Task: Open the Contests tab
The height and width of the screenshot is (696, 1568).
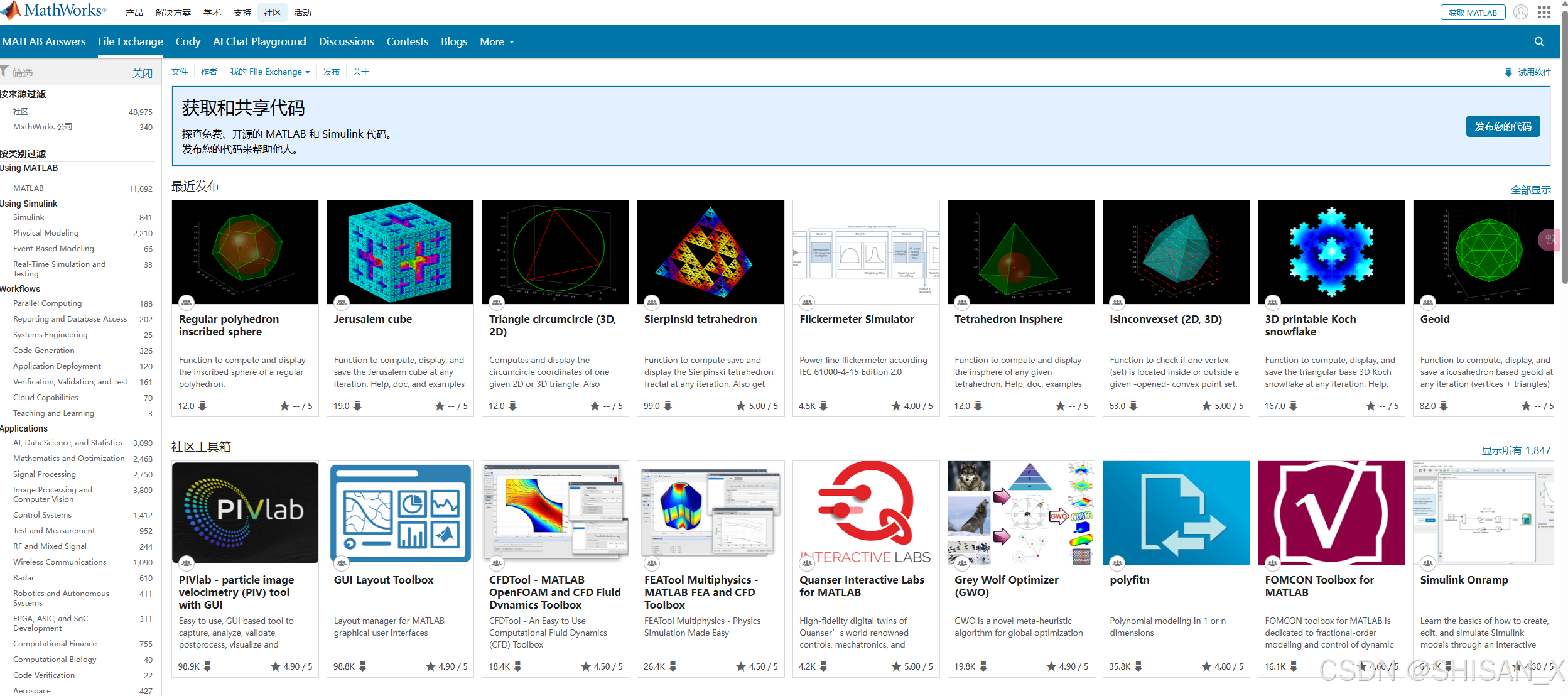Action: (x=407, y=41)
